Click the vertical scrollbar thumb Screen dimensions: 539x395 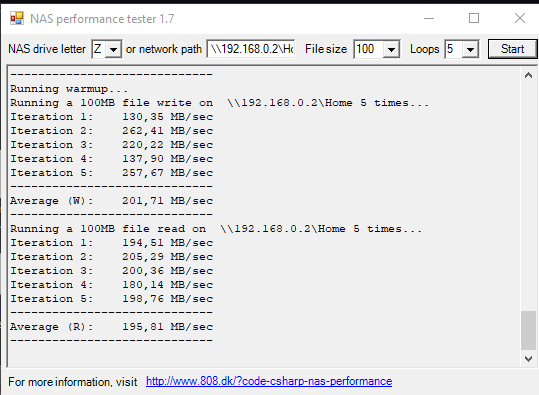[x=528, y=330]
